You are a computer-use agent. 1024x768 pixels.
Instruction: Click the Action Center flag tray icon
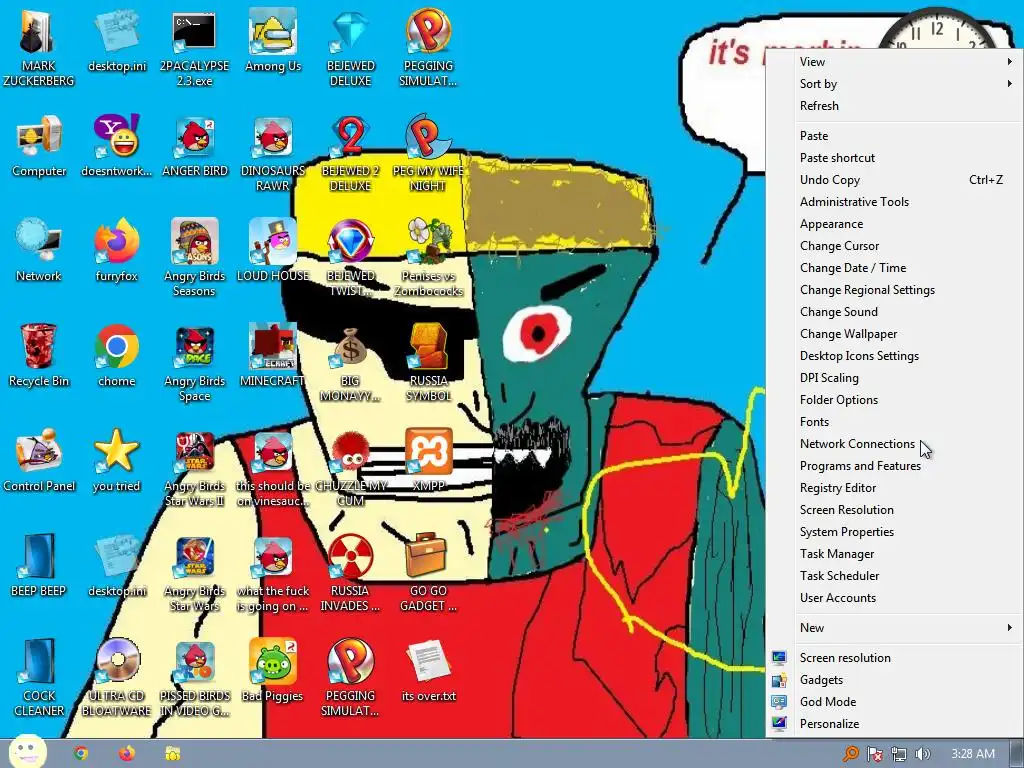874,754
